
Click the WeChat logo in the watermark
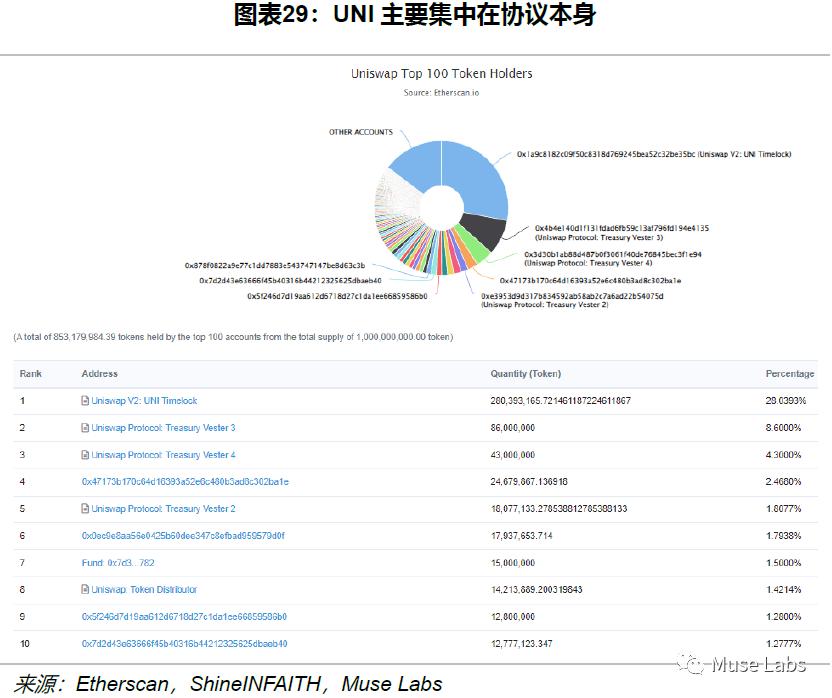point(691,665)
